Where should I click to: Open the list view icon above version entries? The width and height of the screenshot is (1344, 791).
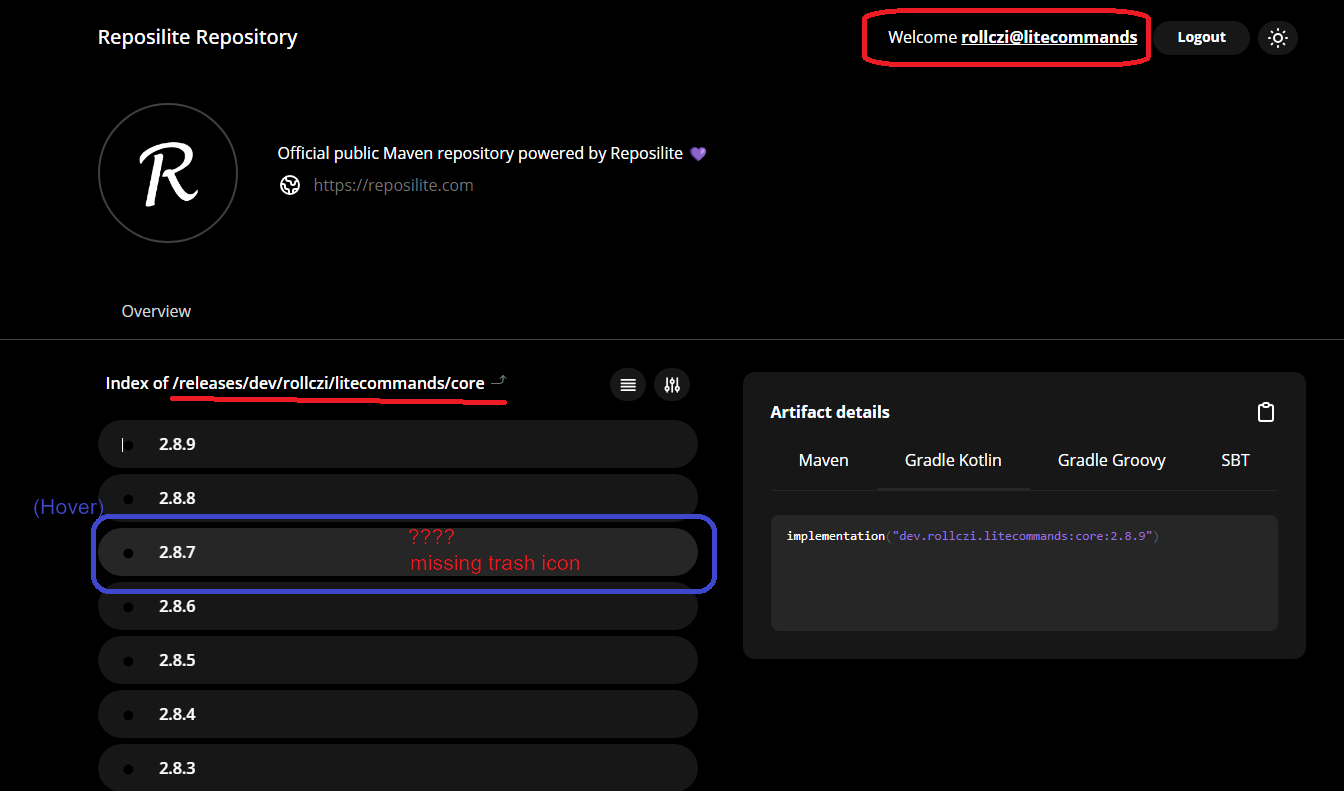point(628,384)
